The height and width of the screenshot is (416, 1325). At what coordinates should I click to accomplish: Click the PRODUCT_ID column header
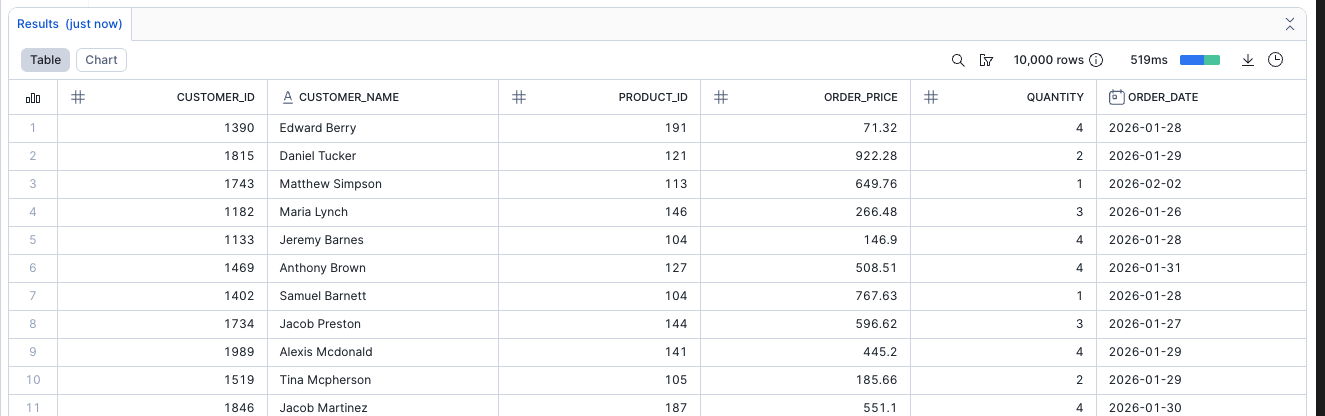(653, 97)
